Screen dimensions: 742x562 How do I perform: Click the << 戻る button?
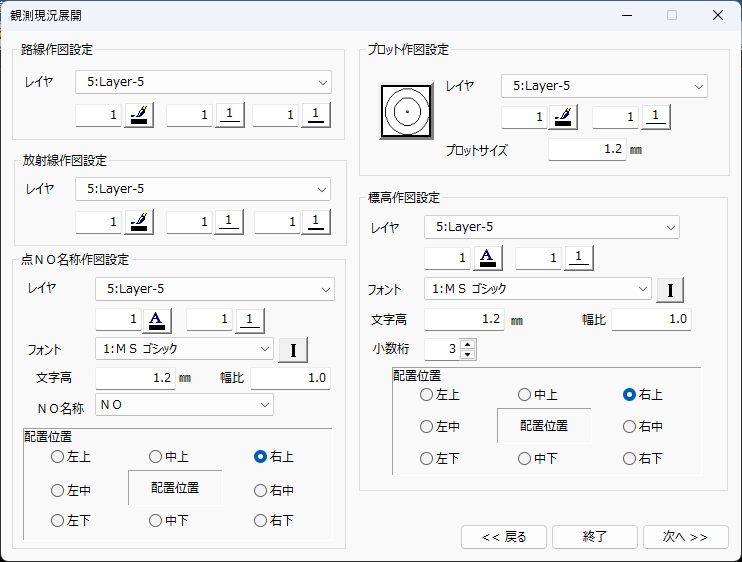coord(503,537)
